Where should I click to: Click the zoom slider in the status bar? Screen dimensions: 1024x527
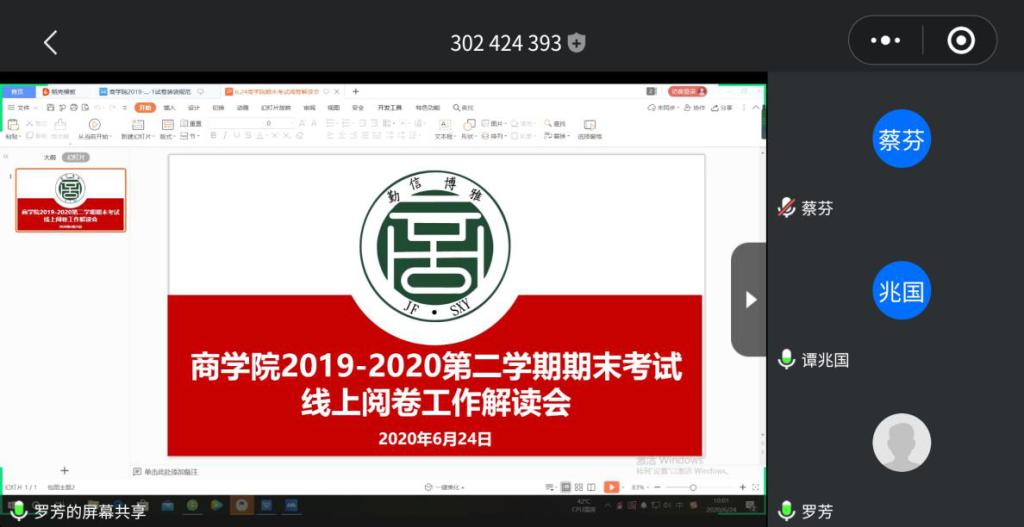694,487
